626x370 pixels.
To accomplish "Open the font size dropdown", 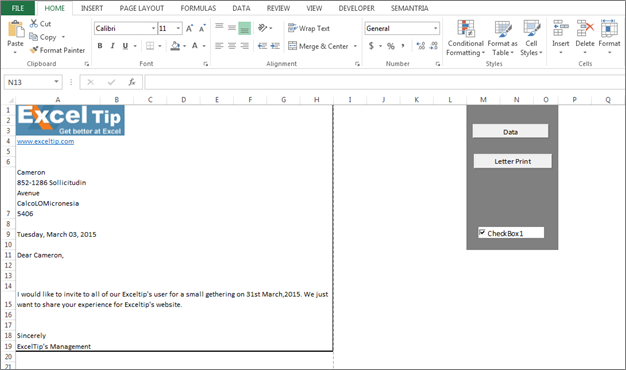I will [x=178, y=28].
